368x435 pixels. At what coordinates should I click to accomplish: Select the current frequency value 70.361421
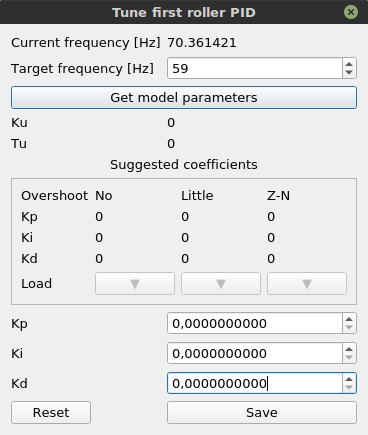[x=202, y=43]
